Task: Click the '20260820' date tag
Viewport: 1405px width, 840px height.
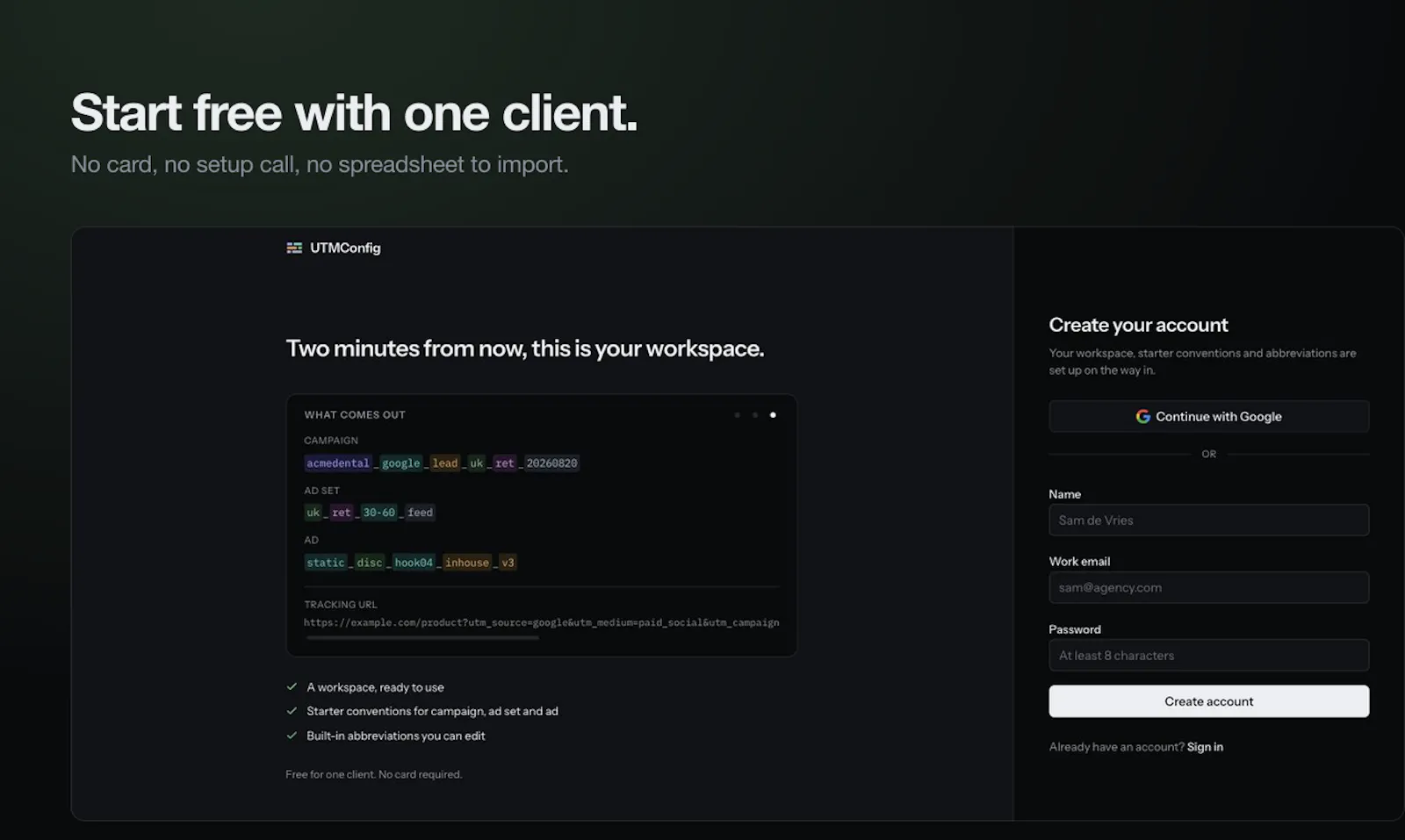Action: [551, 463]
